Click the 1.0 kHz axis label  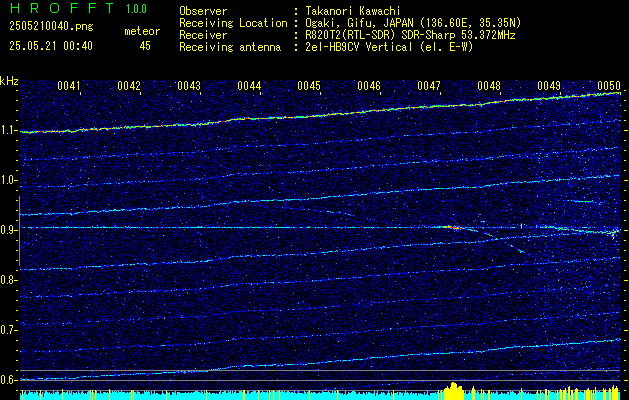coord(8,180)
